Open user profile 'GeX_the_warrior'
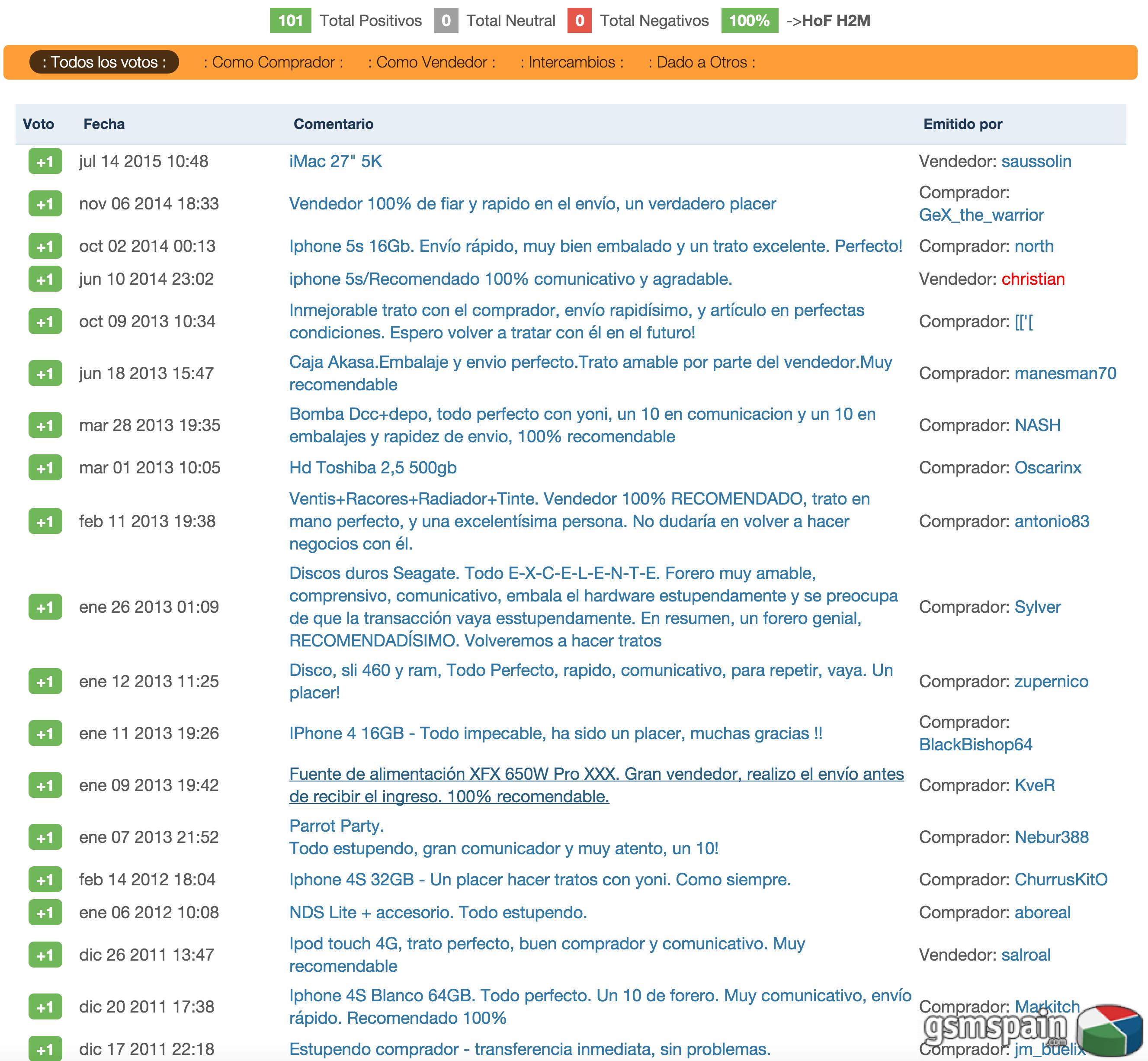 [981, 215]
